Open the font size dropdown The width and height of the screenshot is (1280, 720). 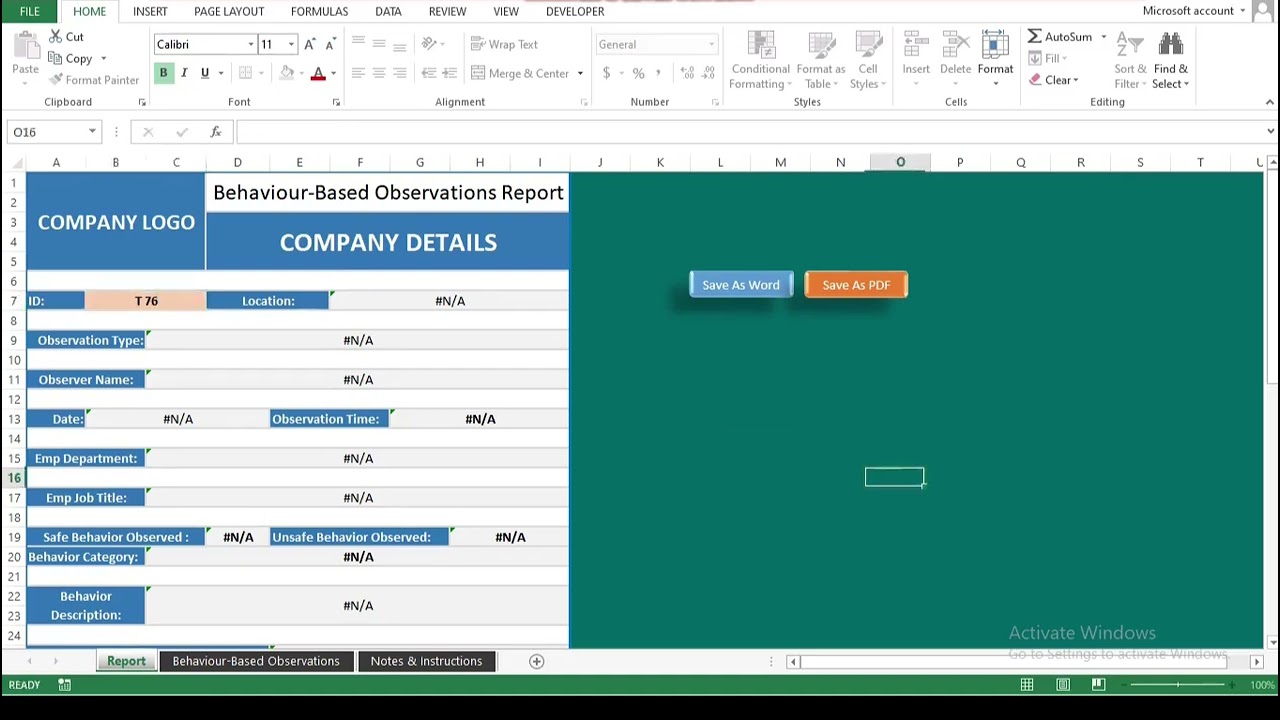(291, 45)
